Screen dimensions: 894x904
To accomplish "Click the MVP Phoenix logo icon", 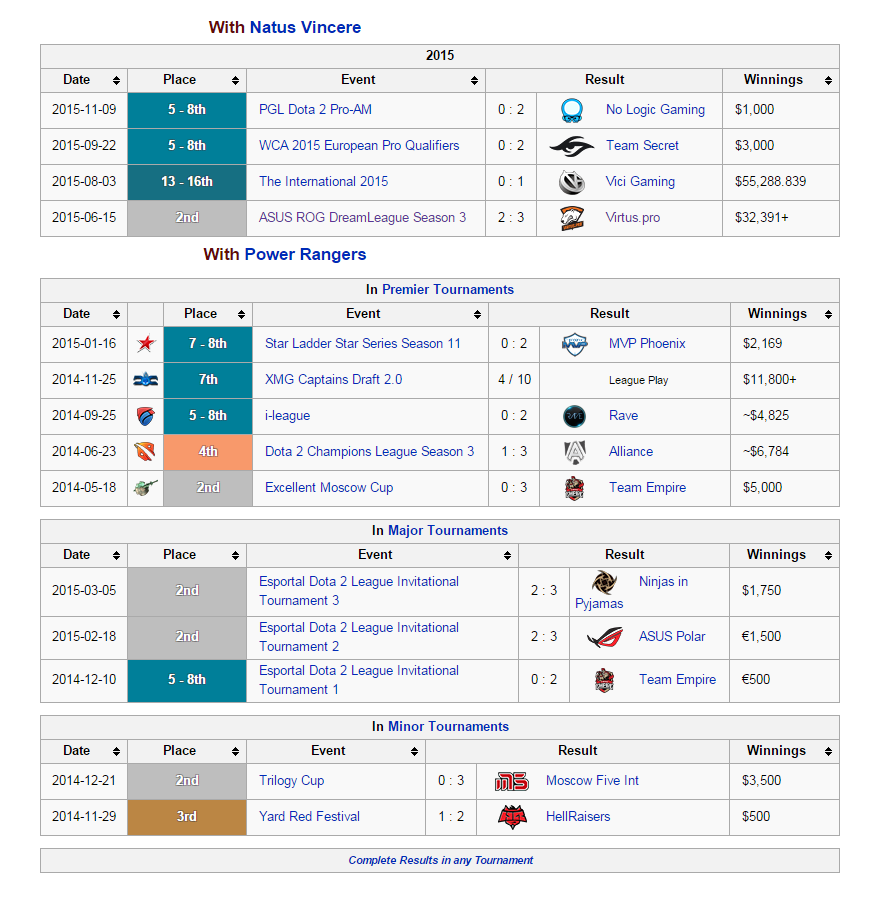I will click(x=575, y=344).
